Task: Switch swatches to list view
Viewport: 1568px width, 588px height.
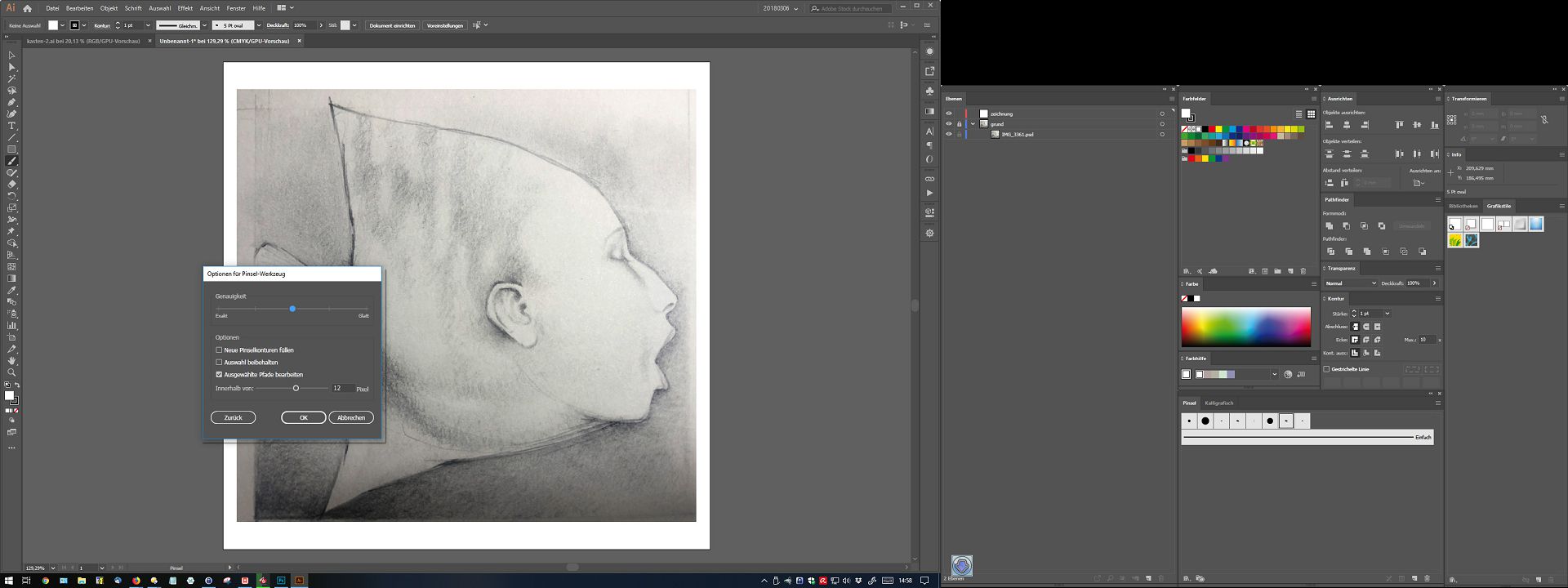Action: tap(1298, 114)
